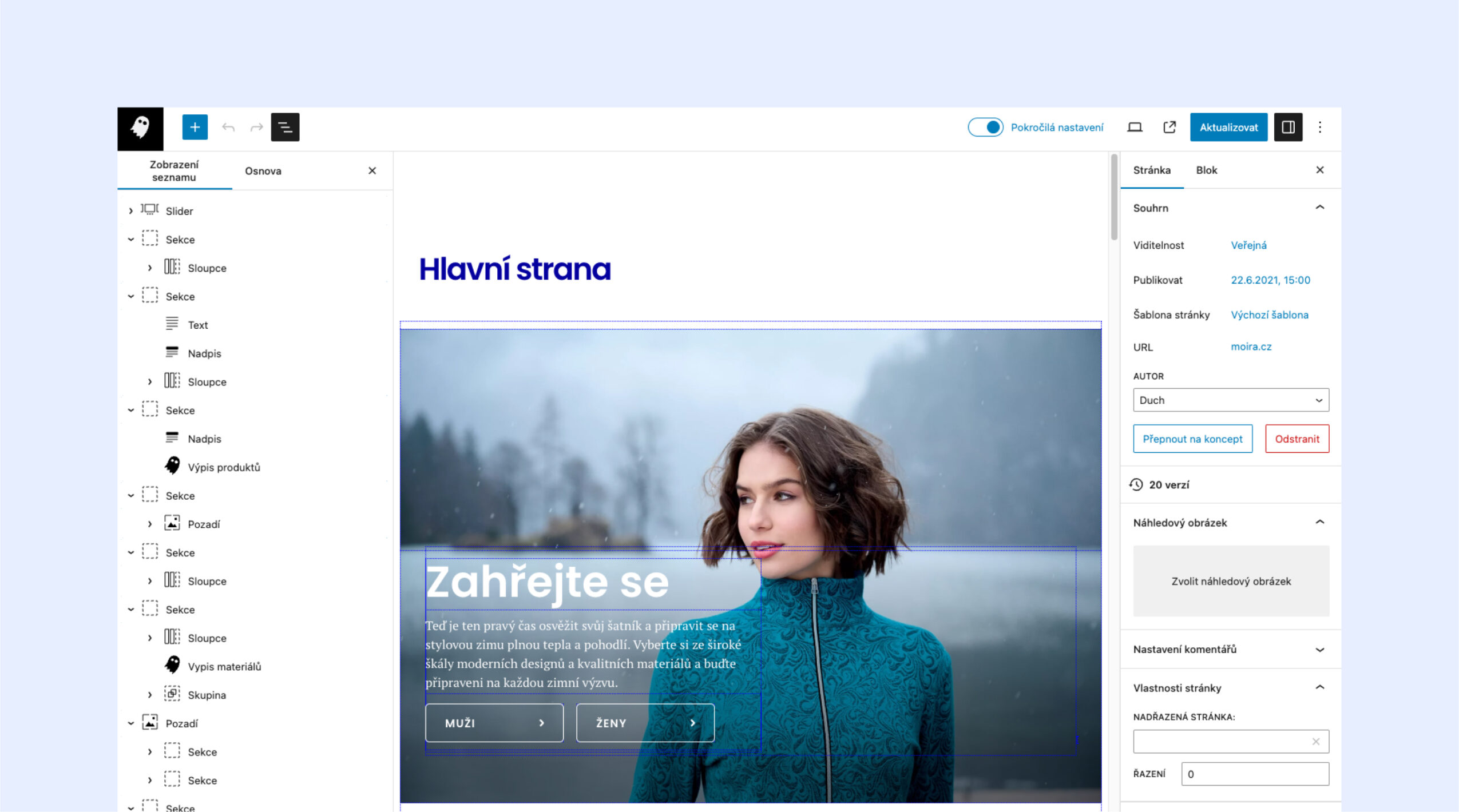The width and height of the screenshot is (1459, 812).
Task: Click the ghost site logo
Action: click(140, 127)
